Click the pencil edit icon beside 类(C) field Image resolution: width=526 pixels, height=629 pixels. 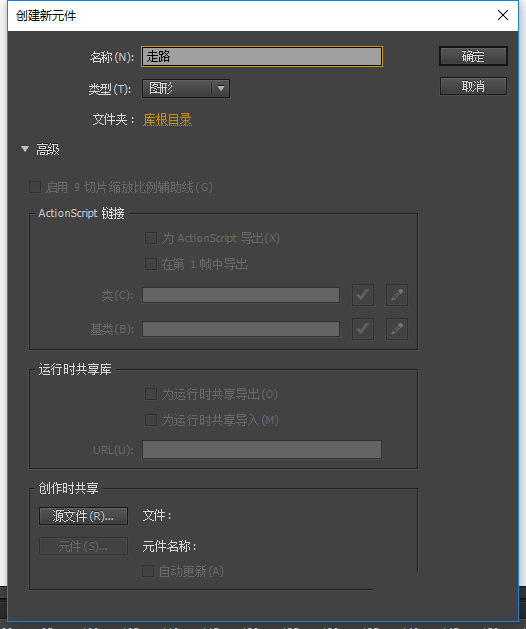pos(397,295)
